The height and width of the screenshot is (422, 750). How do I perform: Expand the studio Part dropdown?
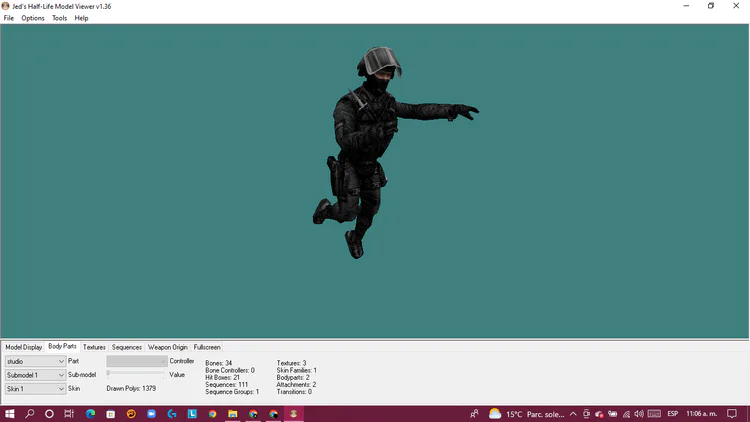pos(35,361)
